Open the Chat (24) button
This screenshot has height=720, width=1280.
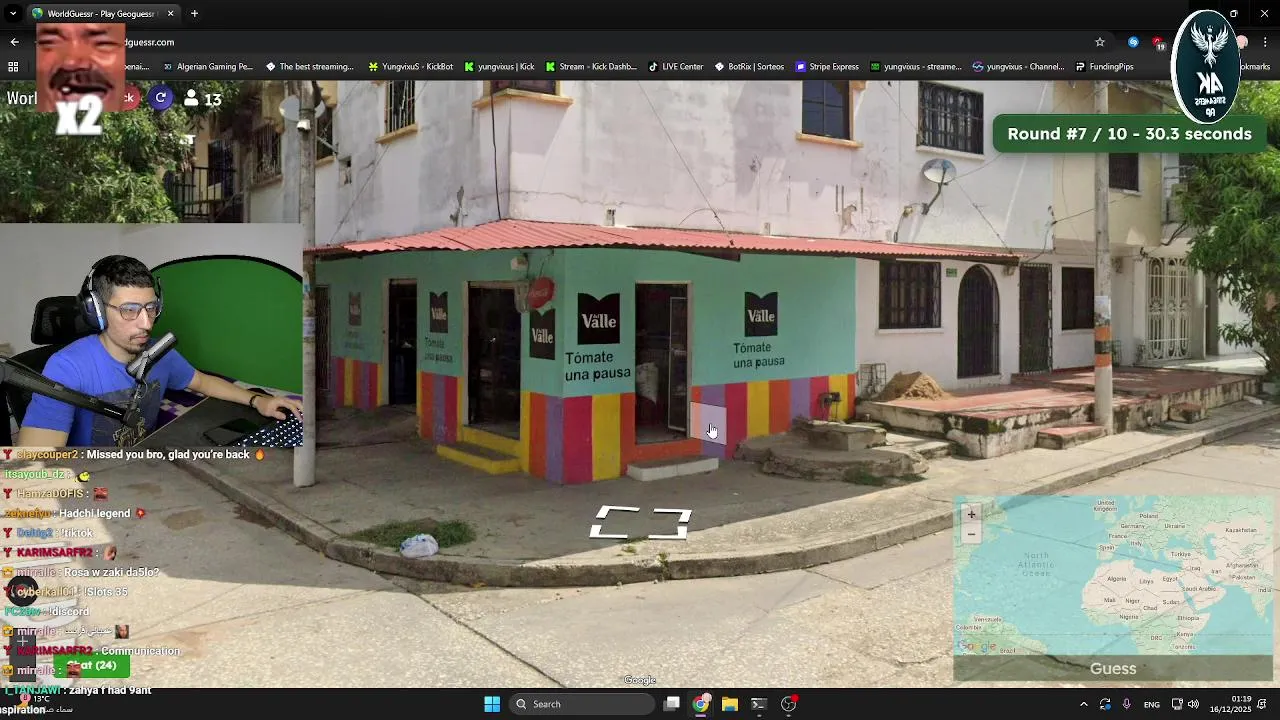click(92, 666)
